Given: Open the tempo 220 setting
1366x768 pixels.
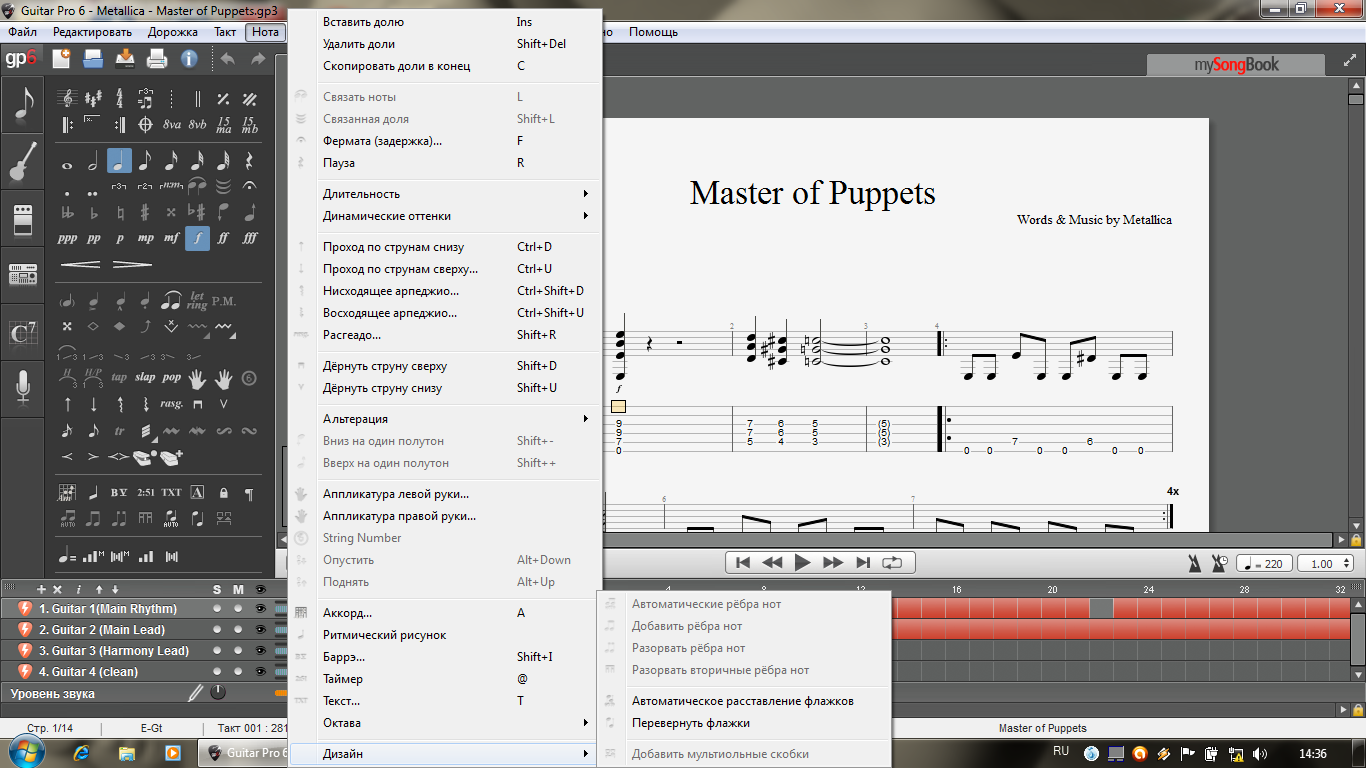Looking at the screenshot, I should pos(1264,564).
